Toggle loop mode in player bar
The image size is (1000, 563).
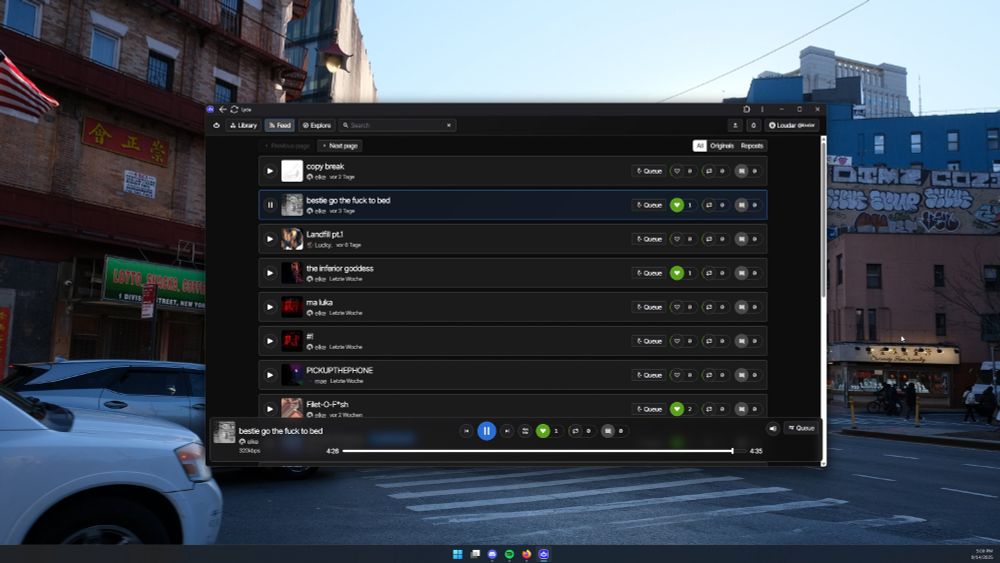[x=525, y=431]
